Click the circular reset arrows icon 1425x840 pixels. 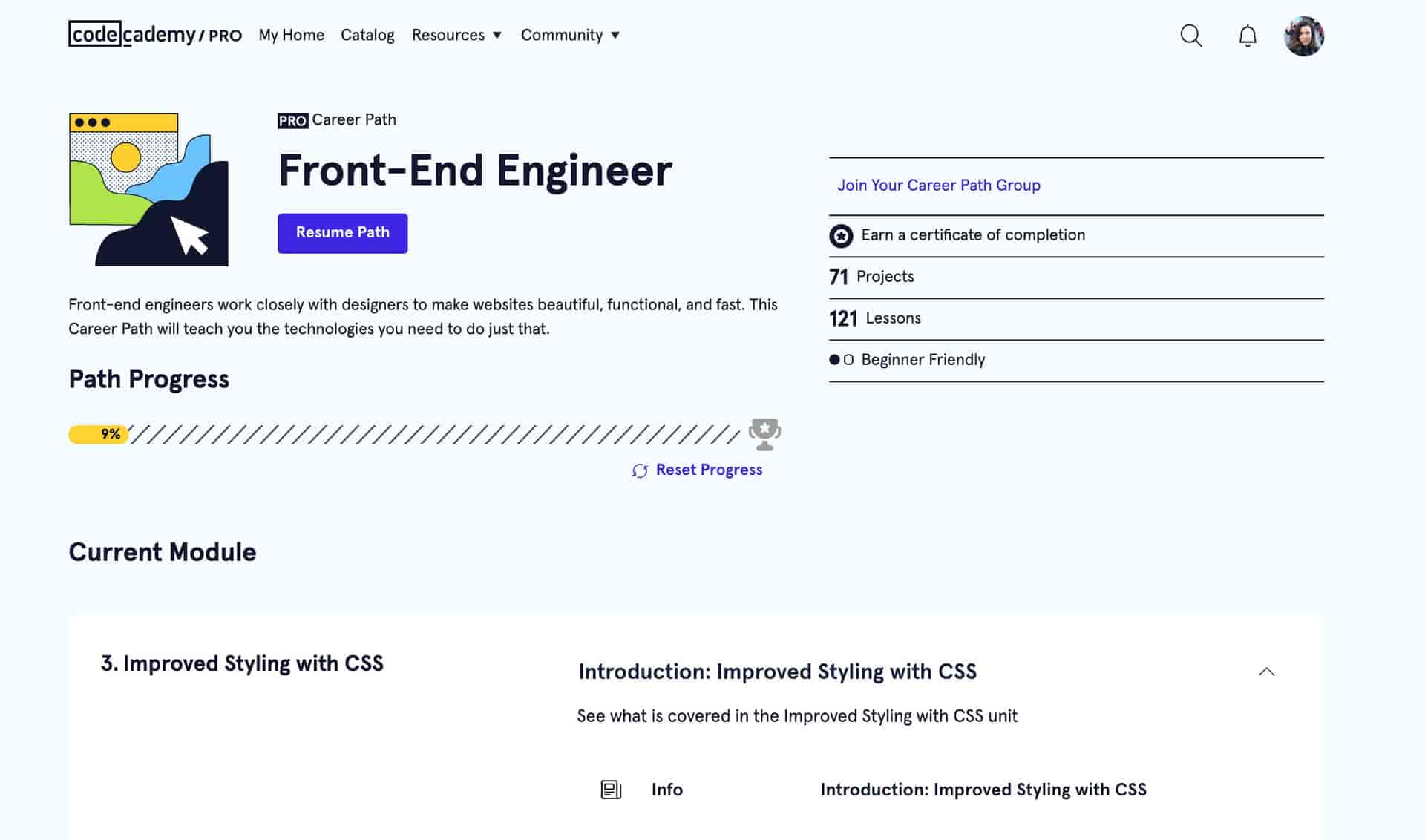pos(640,470)
